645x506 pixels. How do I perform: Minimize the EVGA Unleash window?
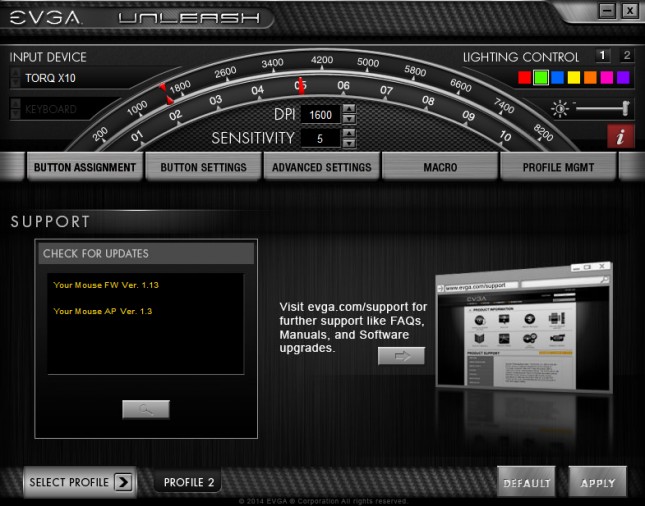point(607,10)
